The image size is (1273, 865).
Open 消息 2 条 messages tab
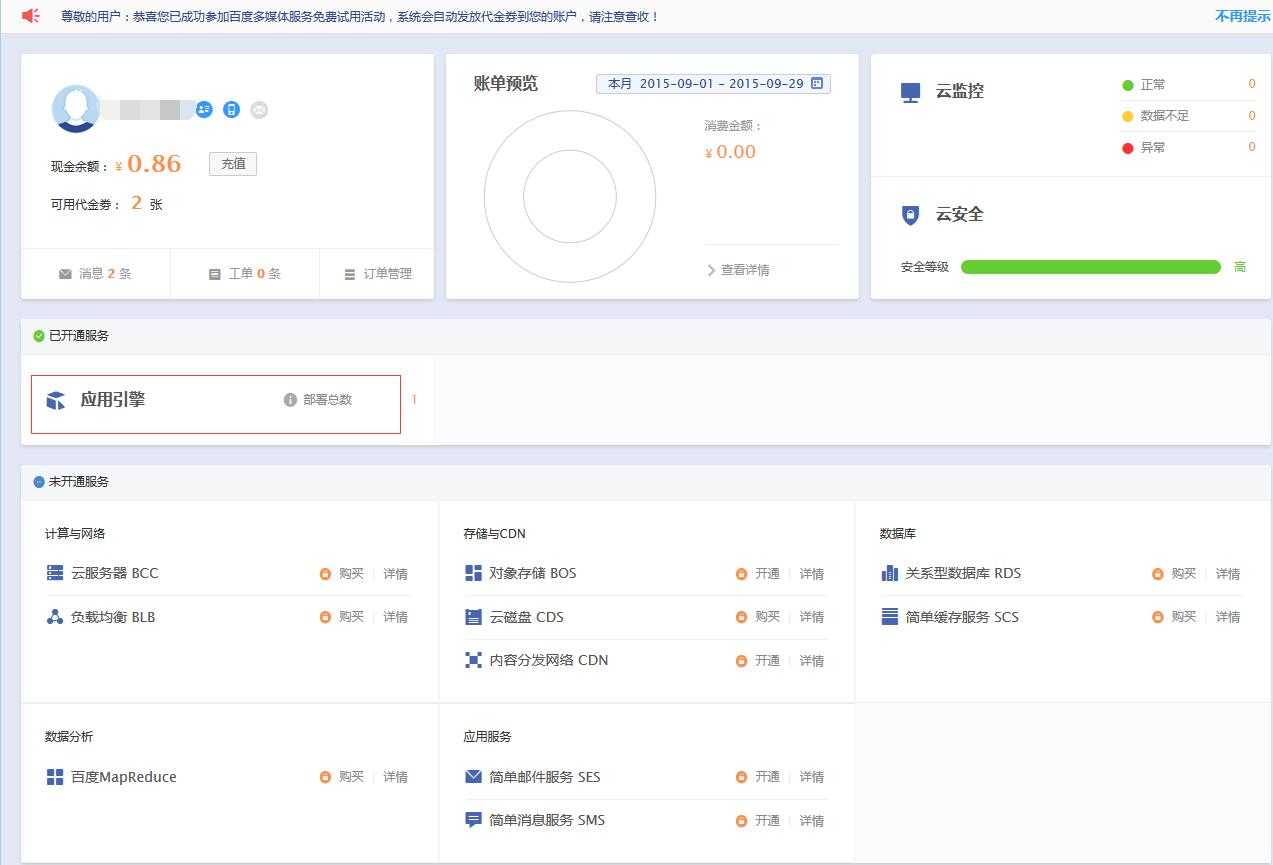click(95, 273)
